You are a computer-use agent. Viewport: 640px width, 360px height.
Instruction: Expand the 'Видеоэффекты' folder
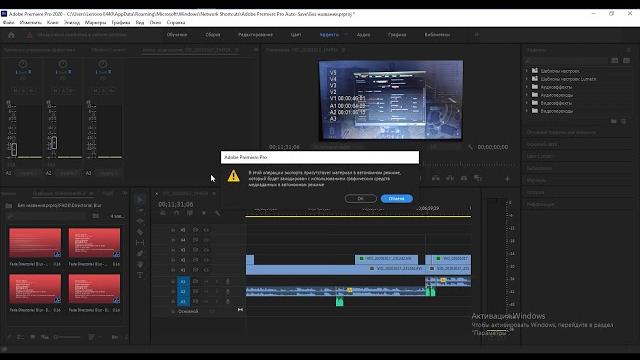(527, 103)
